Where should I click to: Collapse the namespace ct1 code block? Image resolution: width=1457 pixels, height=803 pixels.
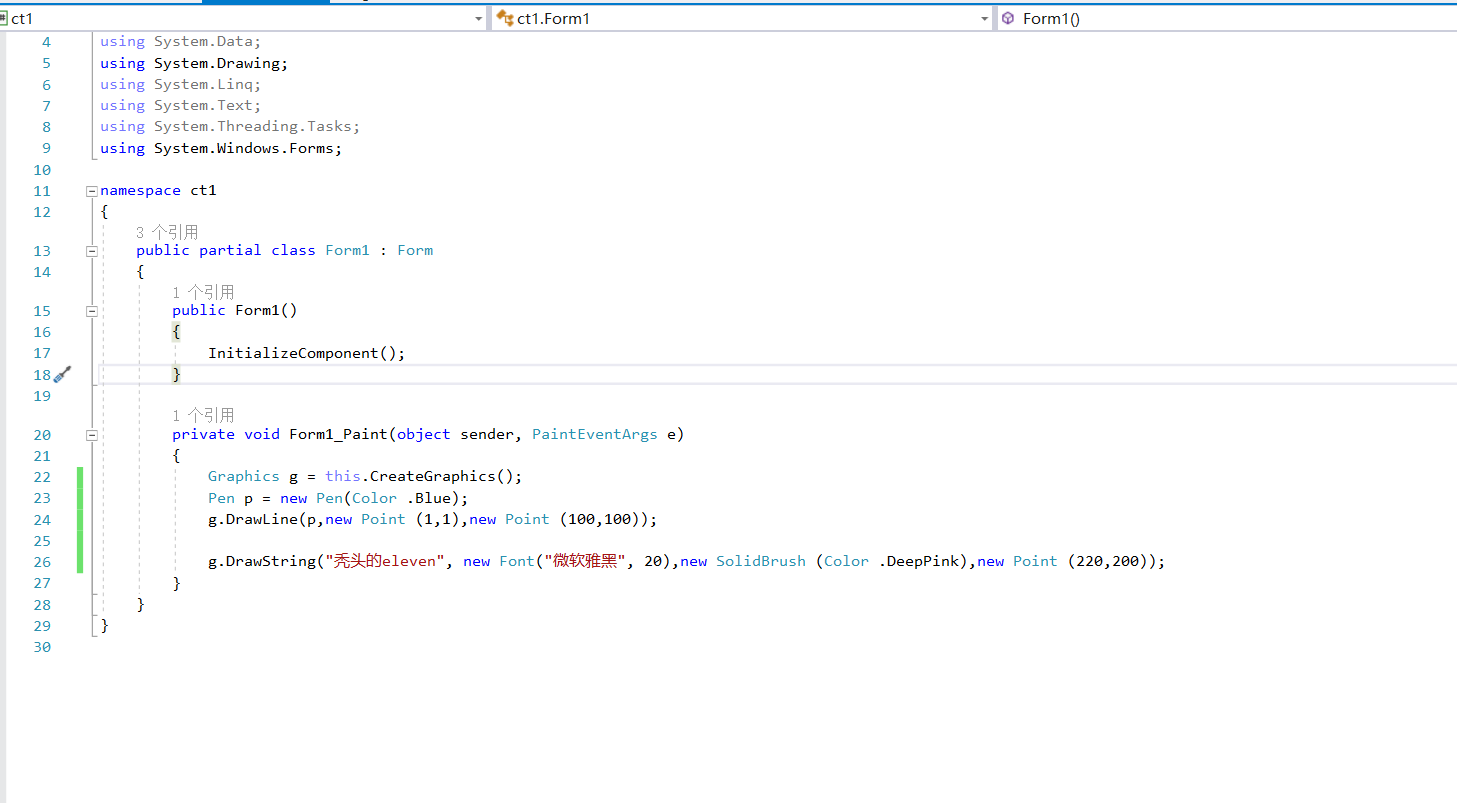[91, 190]
